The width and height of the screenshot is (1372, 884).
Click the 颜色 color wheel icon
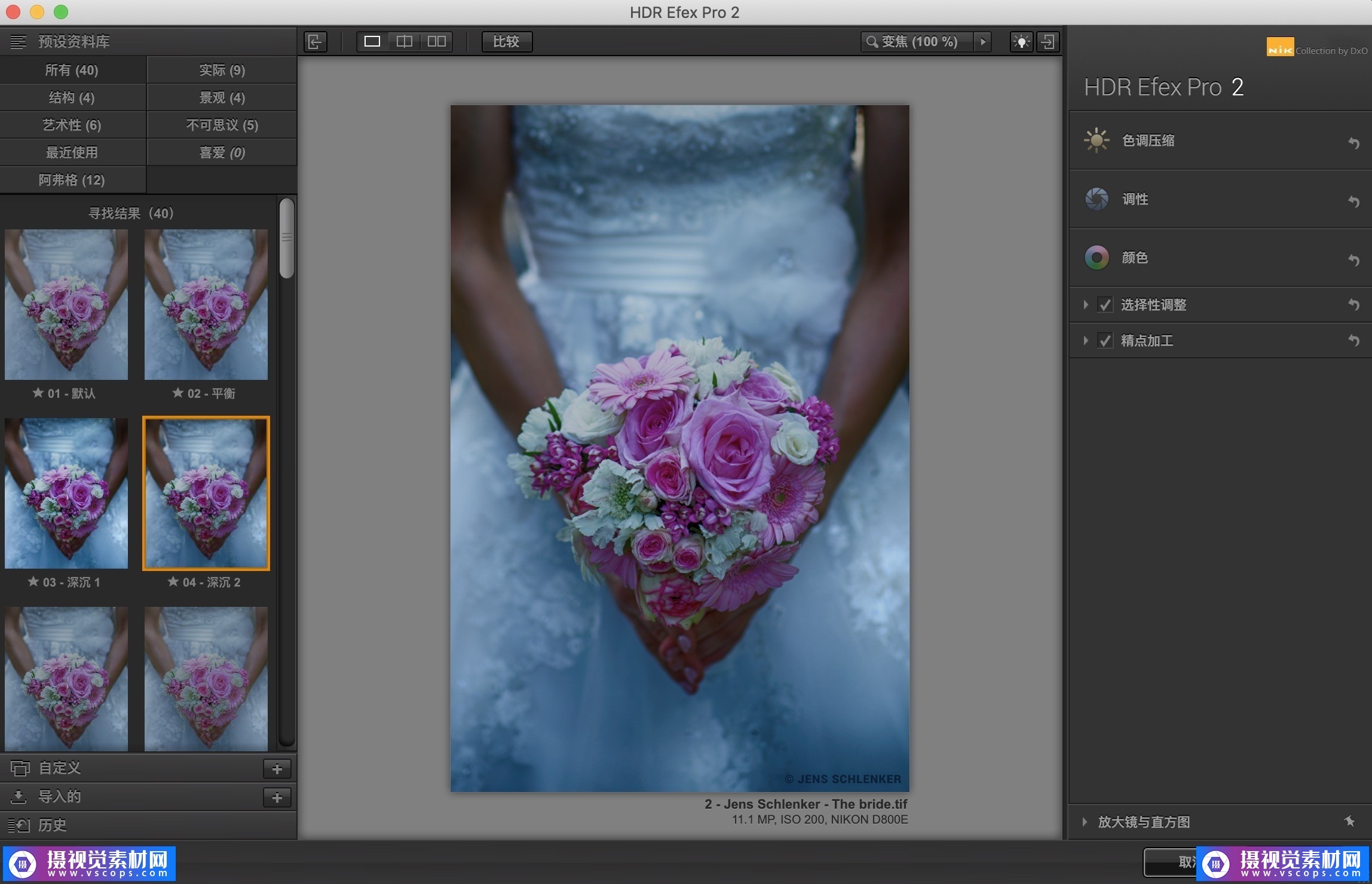pos(1097,257)
